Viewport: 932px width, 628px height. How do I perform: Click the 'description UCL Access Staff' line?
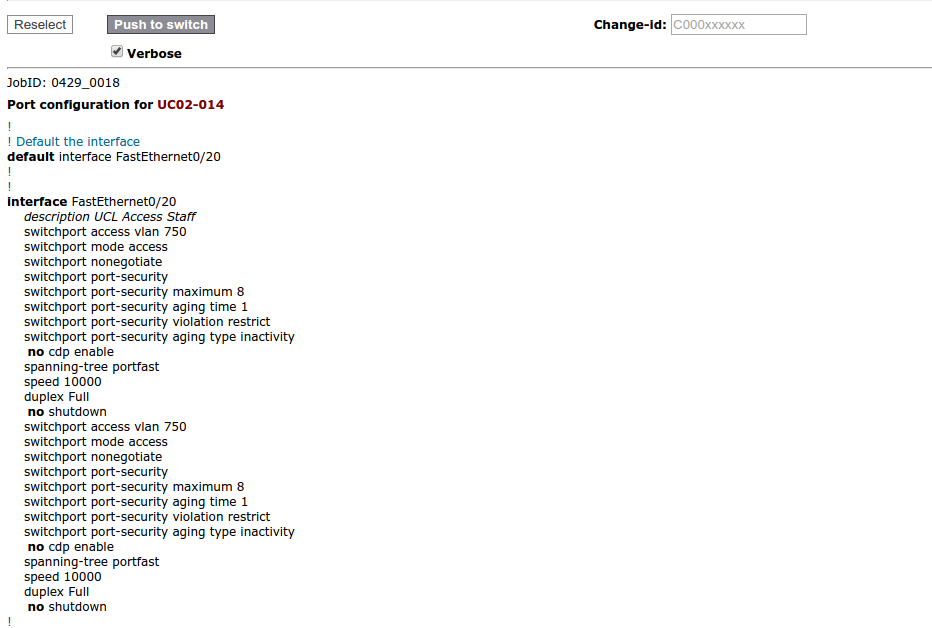click(x=110, y=217)
